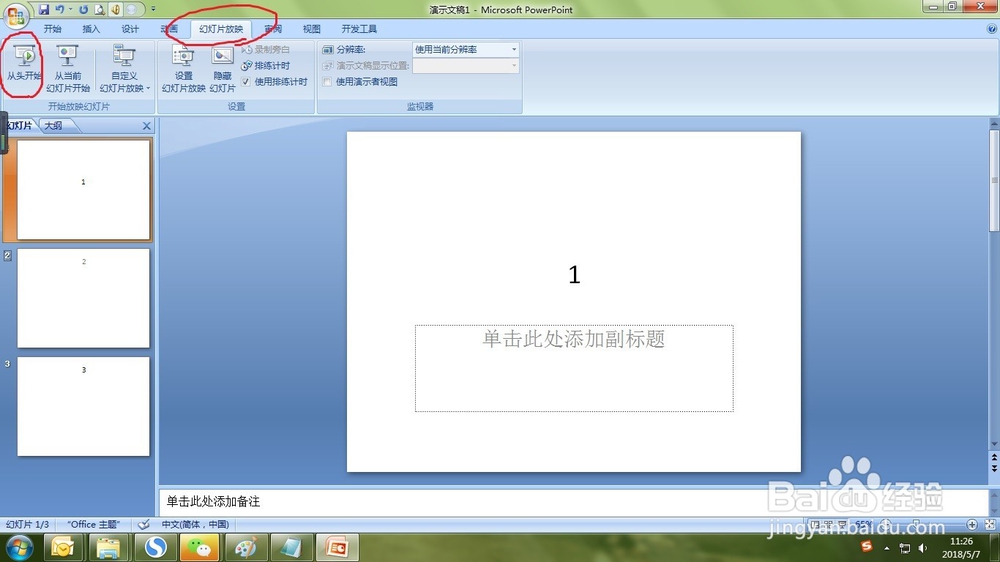Start slideshow 从头开始 from beginning
The width and height of the screenshot is (1000, 562).
(24, 63)
